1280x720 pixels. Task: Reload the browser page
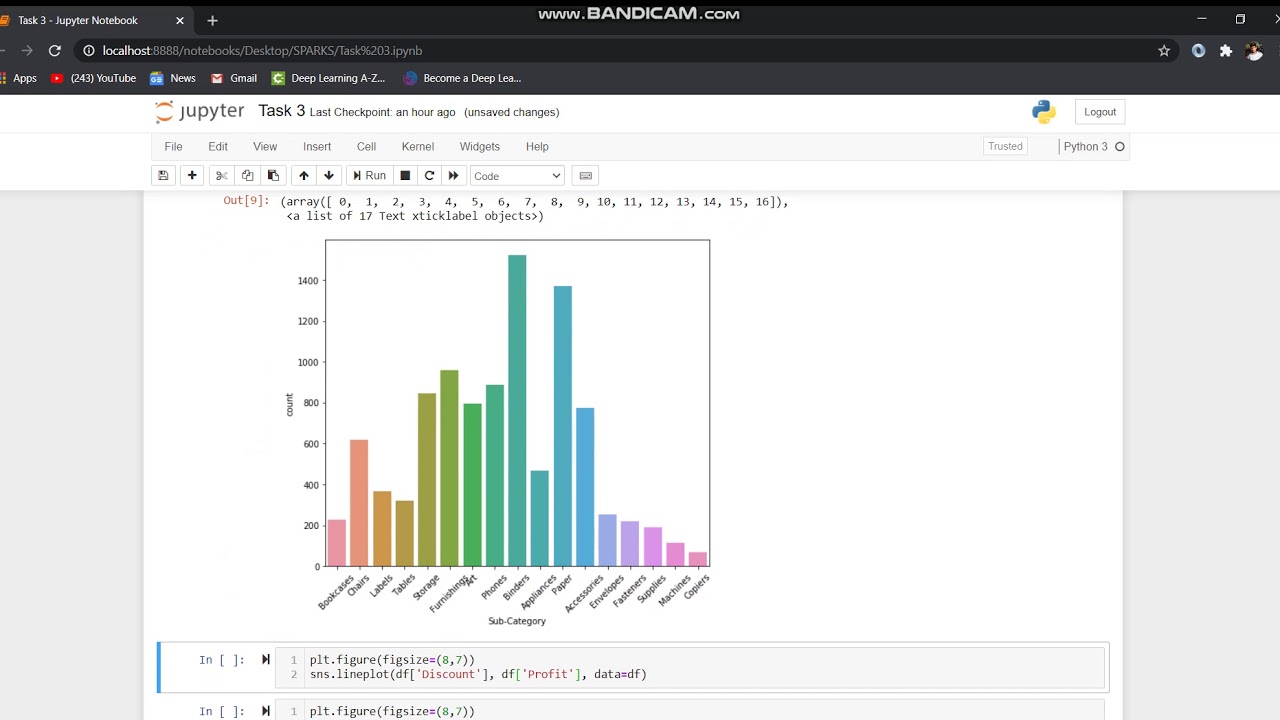[x=55, y=50]
